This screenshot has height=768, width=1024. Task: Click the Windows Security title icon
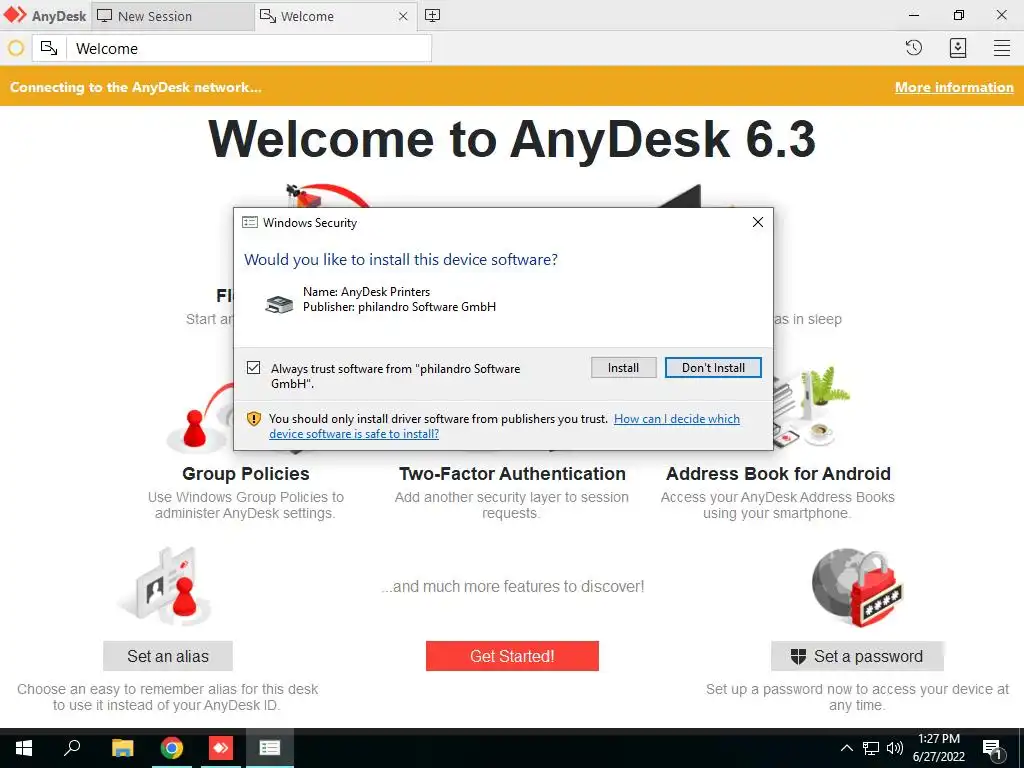click(249, 222)
